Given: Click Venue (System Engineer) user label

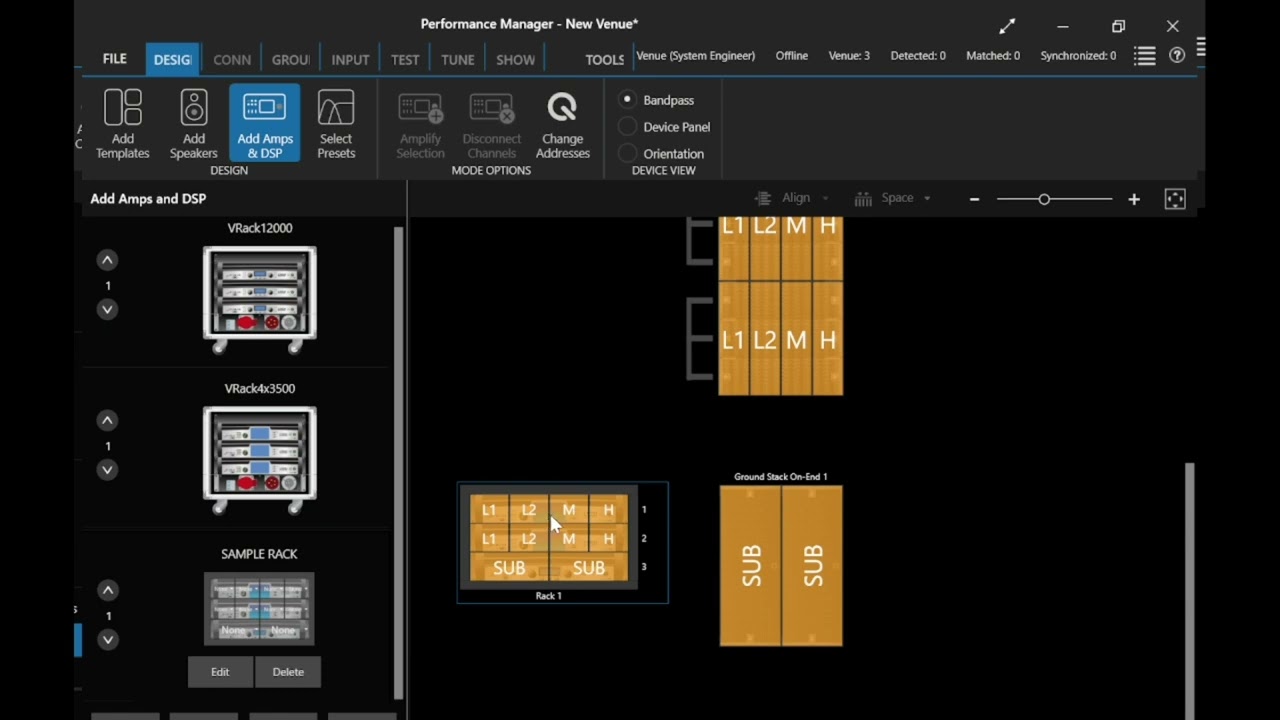Looking at the screenshot, I should click(696, 56).
